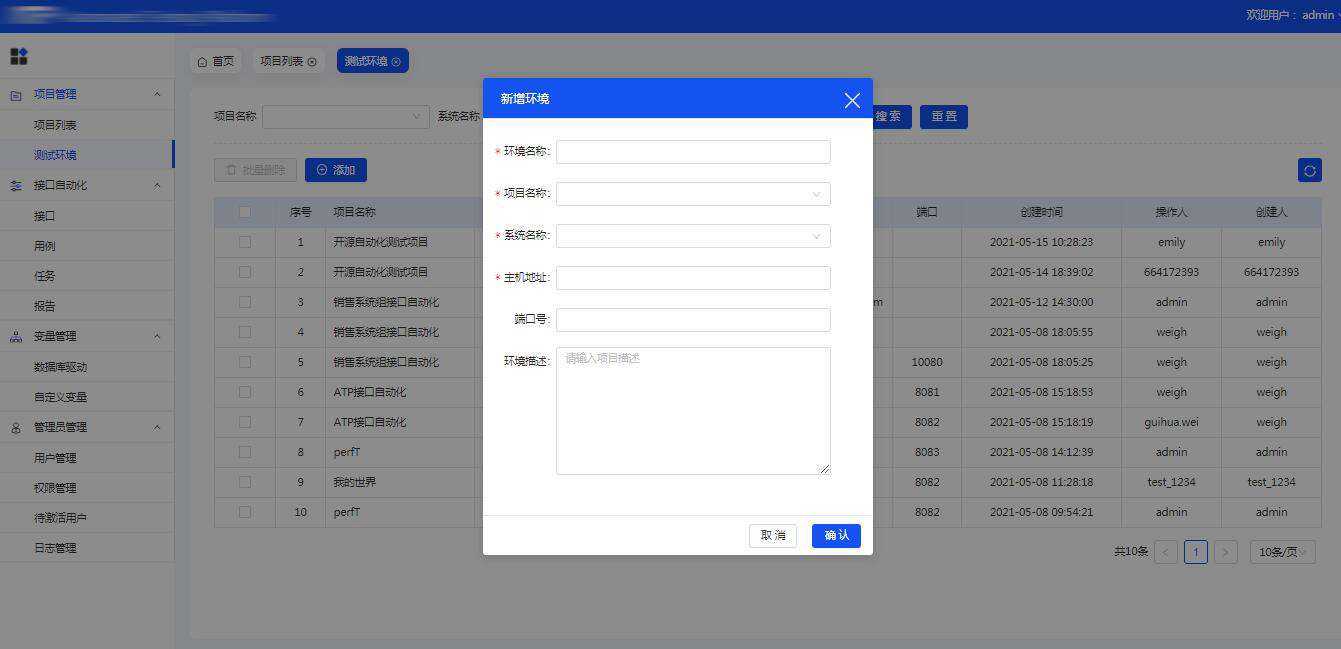The height and width of the screenshot is (649, 1341).
Task: Click the guihua.wei operator cell
Action: (1171, 422)
